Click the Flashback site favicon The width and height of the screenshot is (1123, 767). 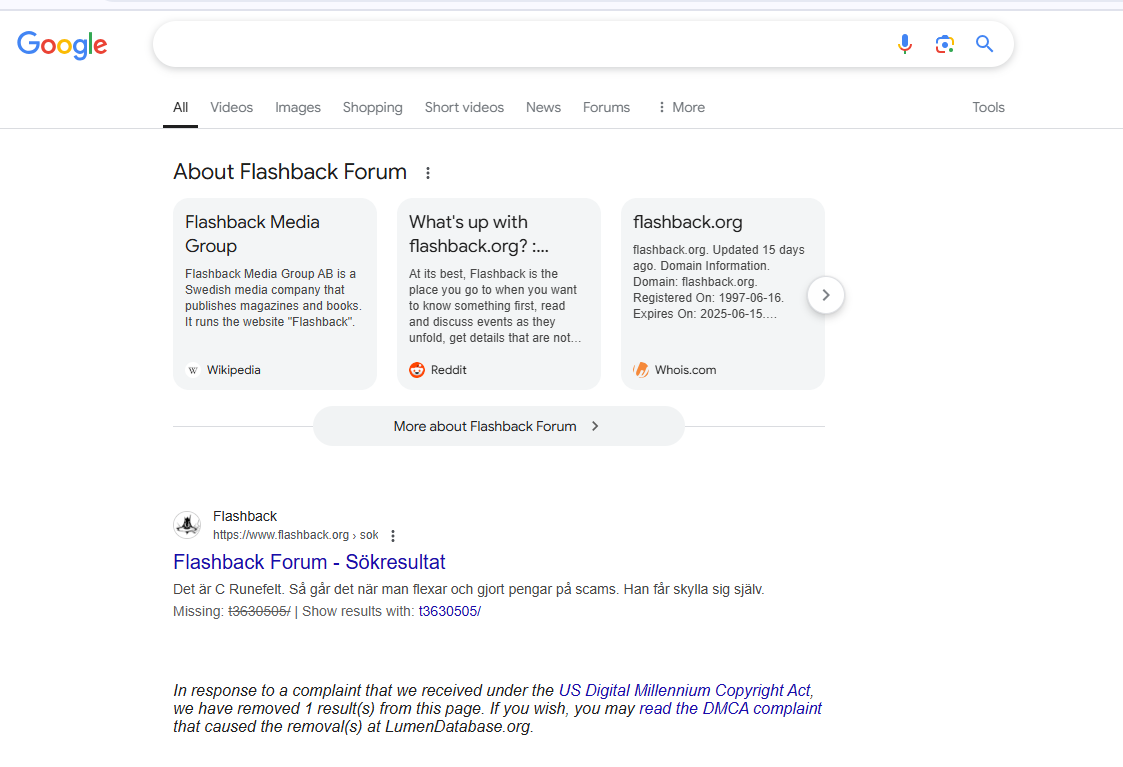pyautogui.click(x=187, y=525)
